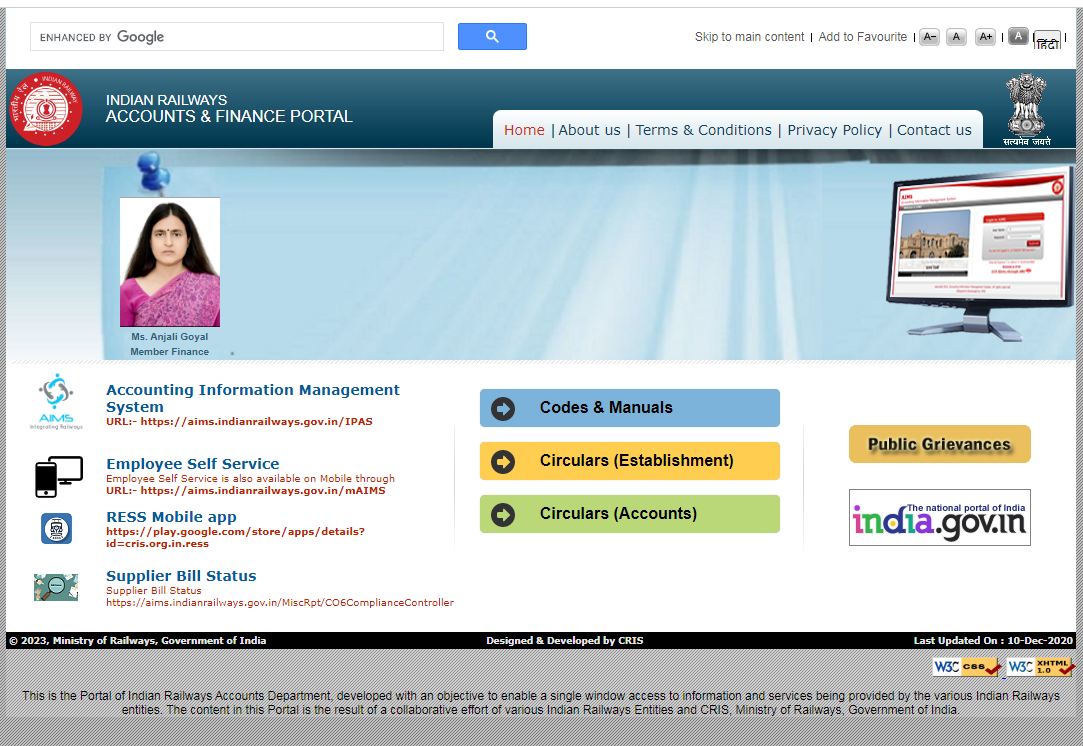
Task: Click the national emblem Satyamev Jayate icon
Action: [x=1027, y=107]
